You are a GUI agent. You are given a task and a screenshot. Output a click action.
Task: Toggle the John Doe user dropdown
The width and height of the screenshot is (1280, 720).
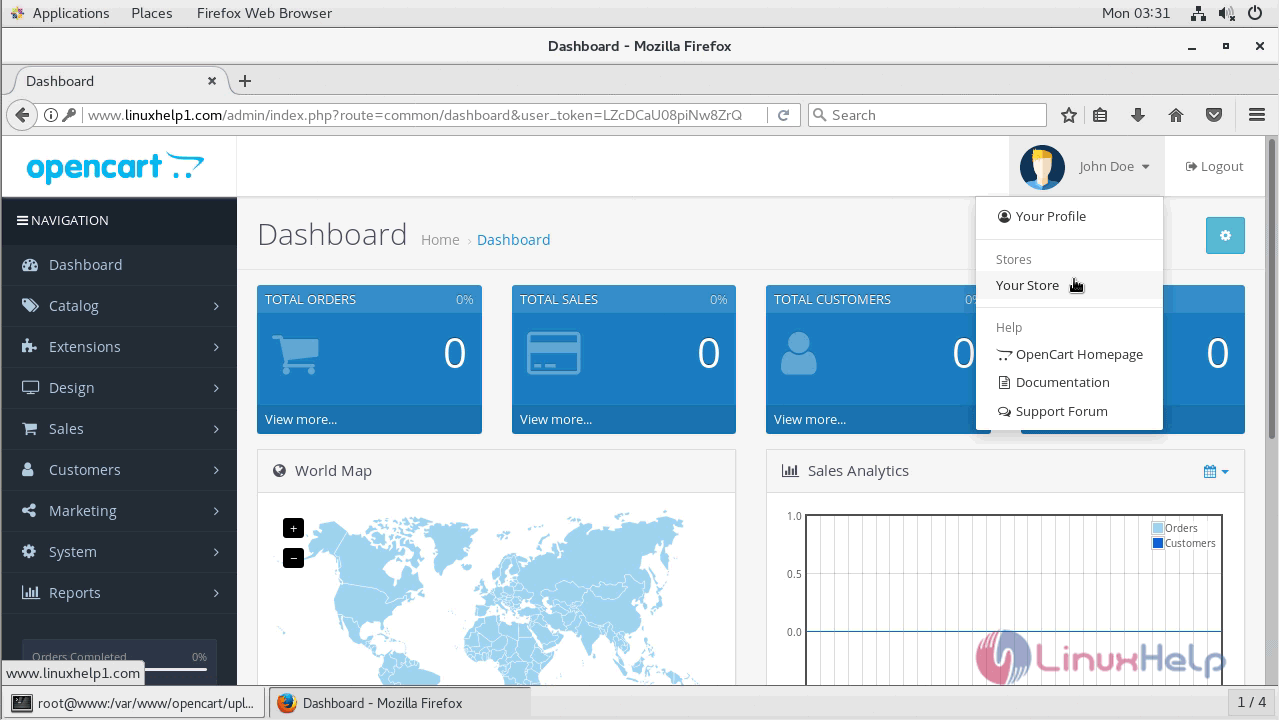click(x=1086, y=167)
